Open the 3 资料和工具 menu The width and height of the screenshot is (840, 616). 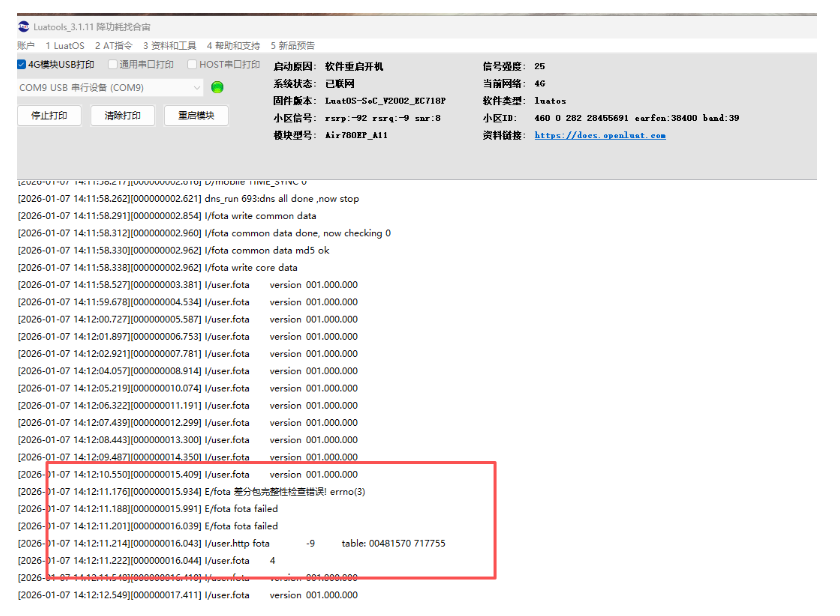pos(169,46)
